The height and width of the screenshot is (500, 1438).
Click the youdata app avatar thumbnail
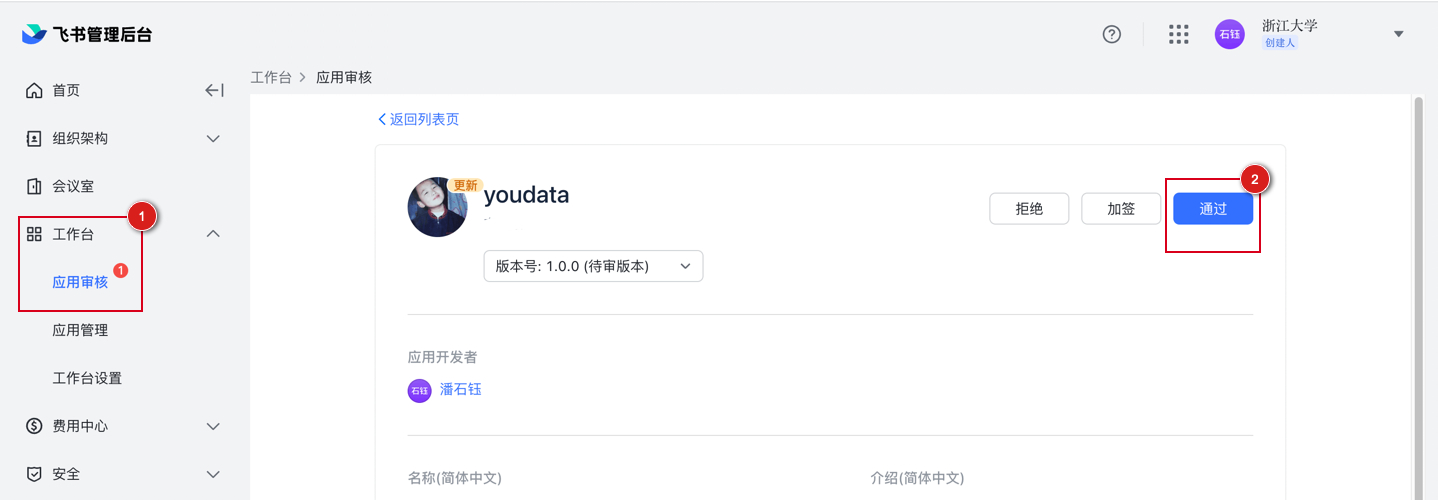[x=437, y=207]
